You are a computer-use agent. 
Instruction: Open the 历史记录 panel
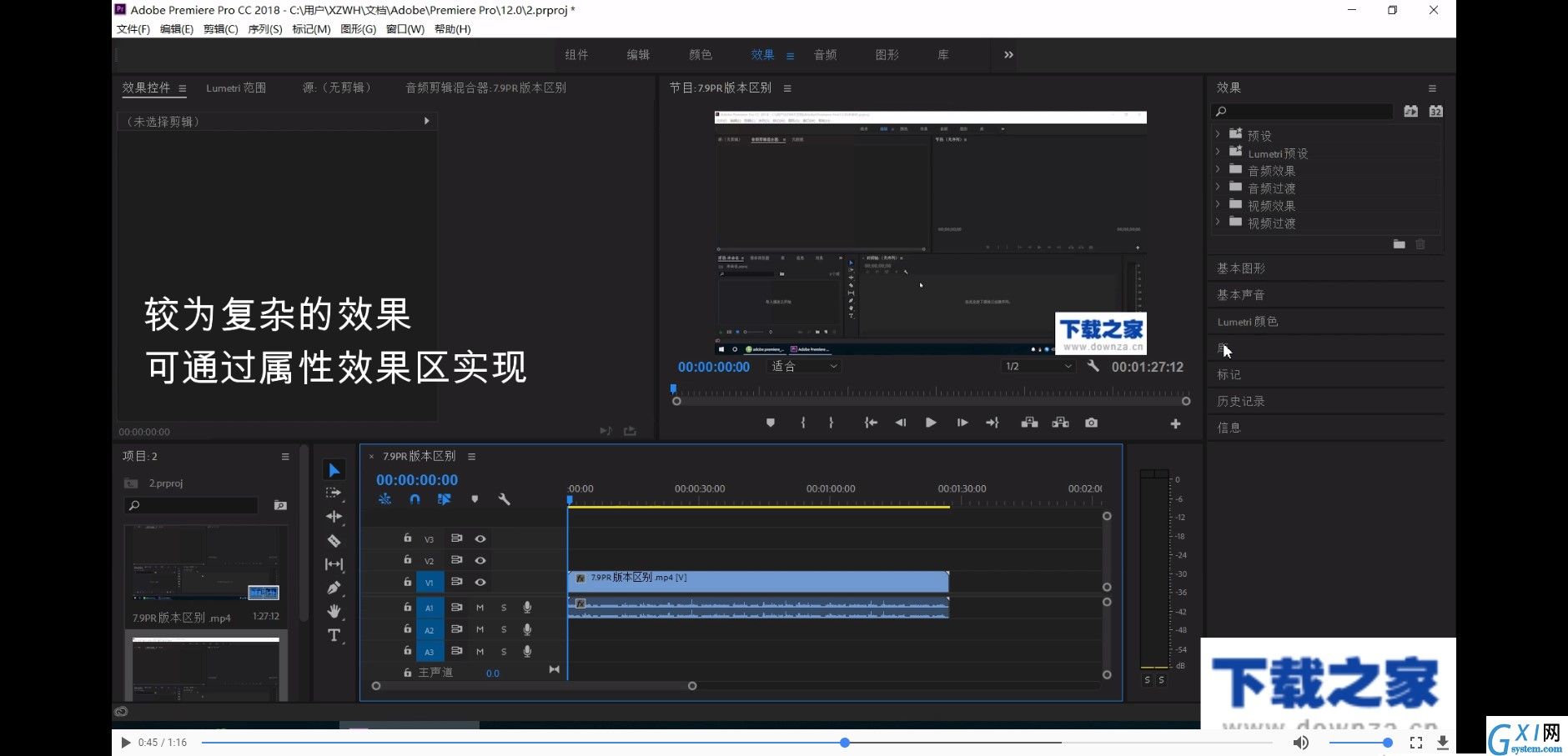pyautogui.click(x=1241, y=401)
